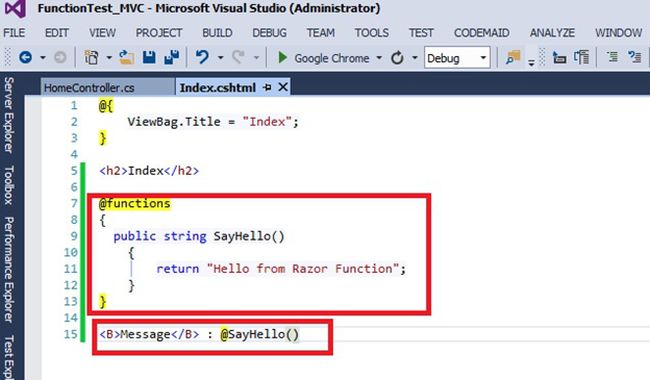Click the @SayHello() call on line 15
Viewport: 650px width, 380px height.
click(259, 334)
